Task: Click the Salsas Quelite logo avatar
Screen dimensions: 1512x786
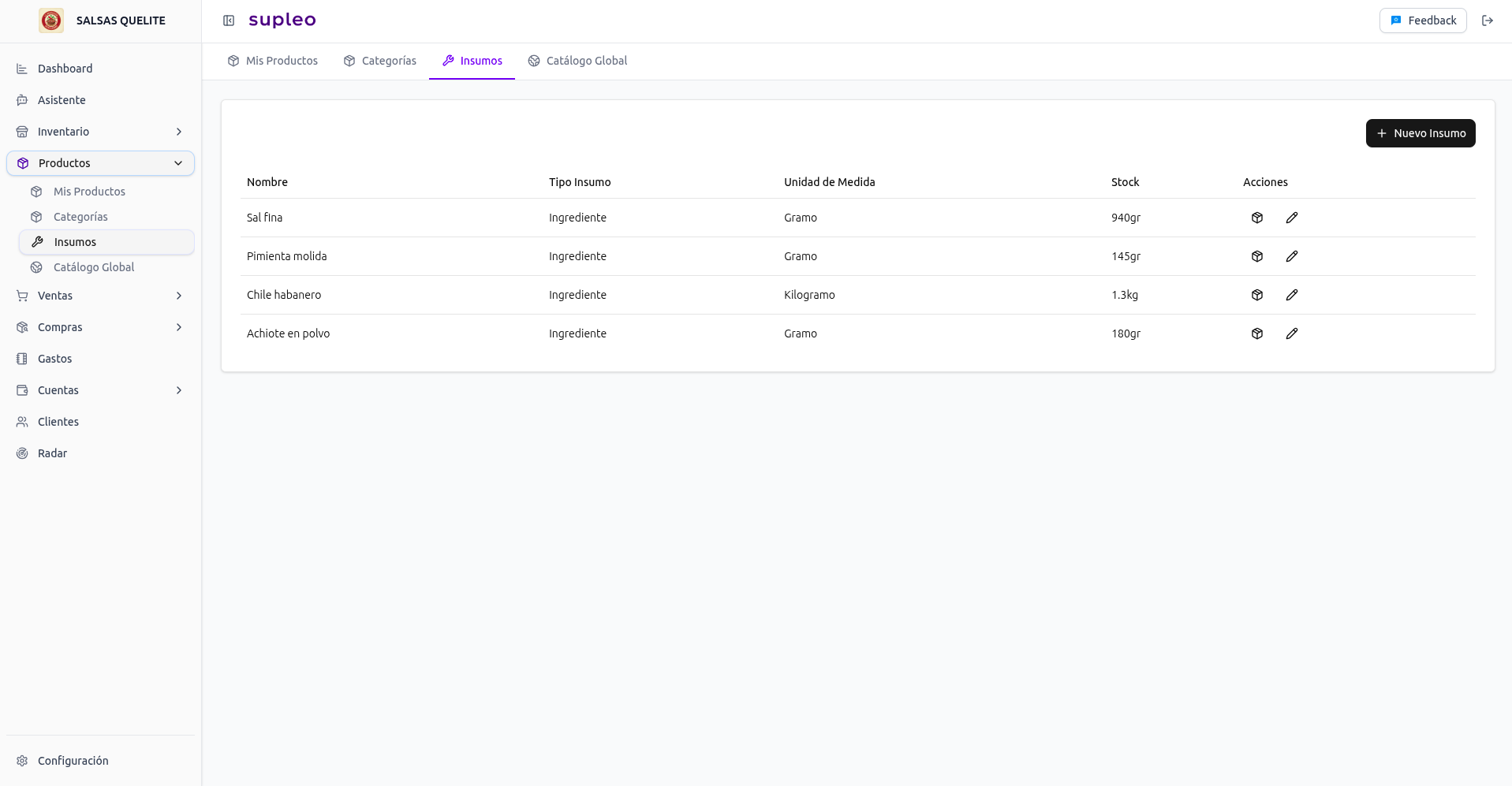Action: click(x=51, y=20)
